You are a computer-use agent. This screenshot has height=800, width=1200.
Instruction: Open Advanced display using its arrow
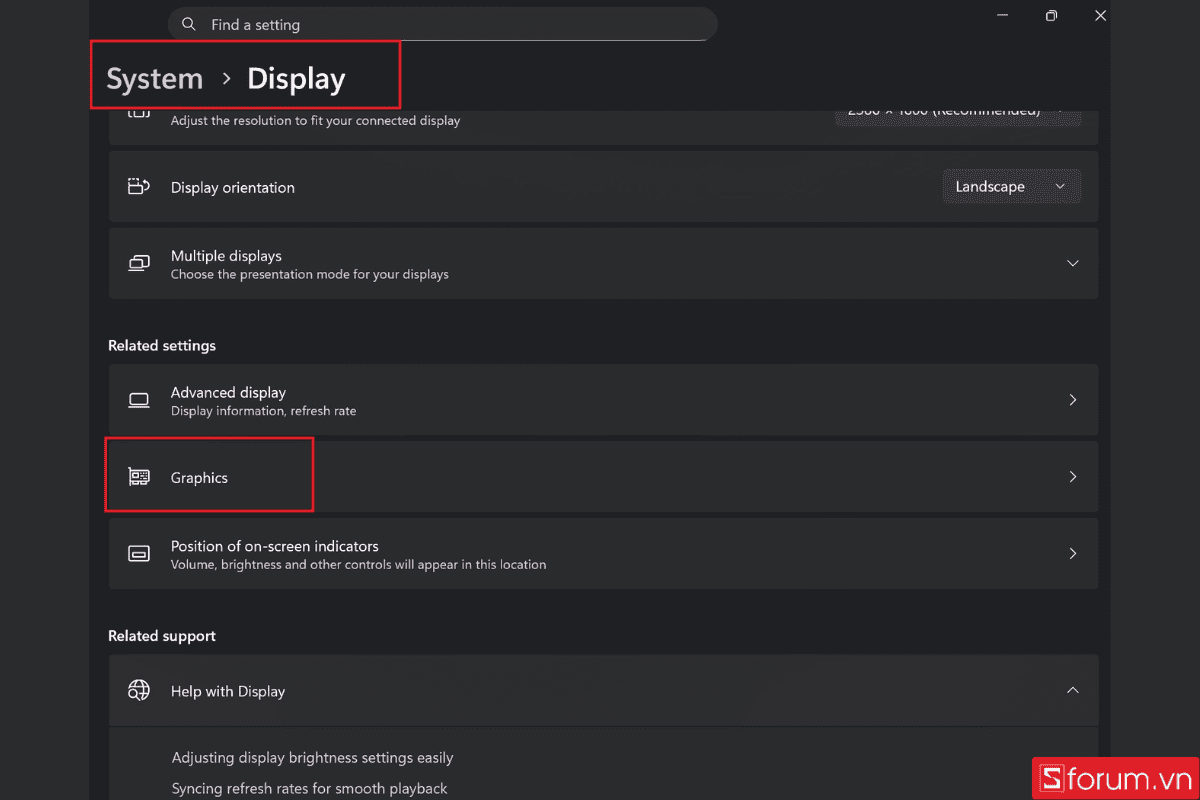[1072, 400]
